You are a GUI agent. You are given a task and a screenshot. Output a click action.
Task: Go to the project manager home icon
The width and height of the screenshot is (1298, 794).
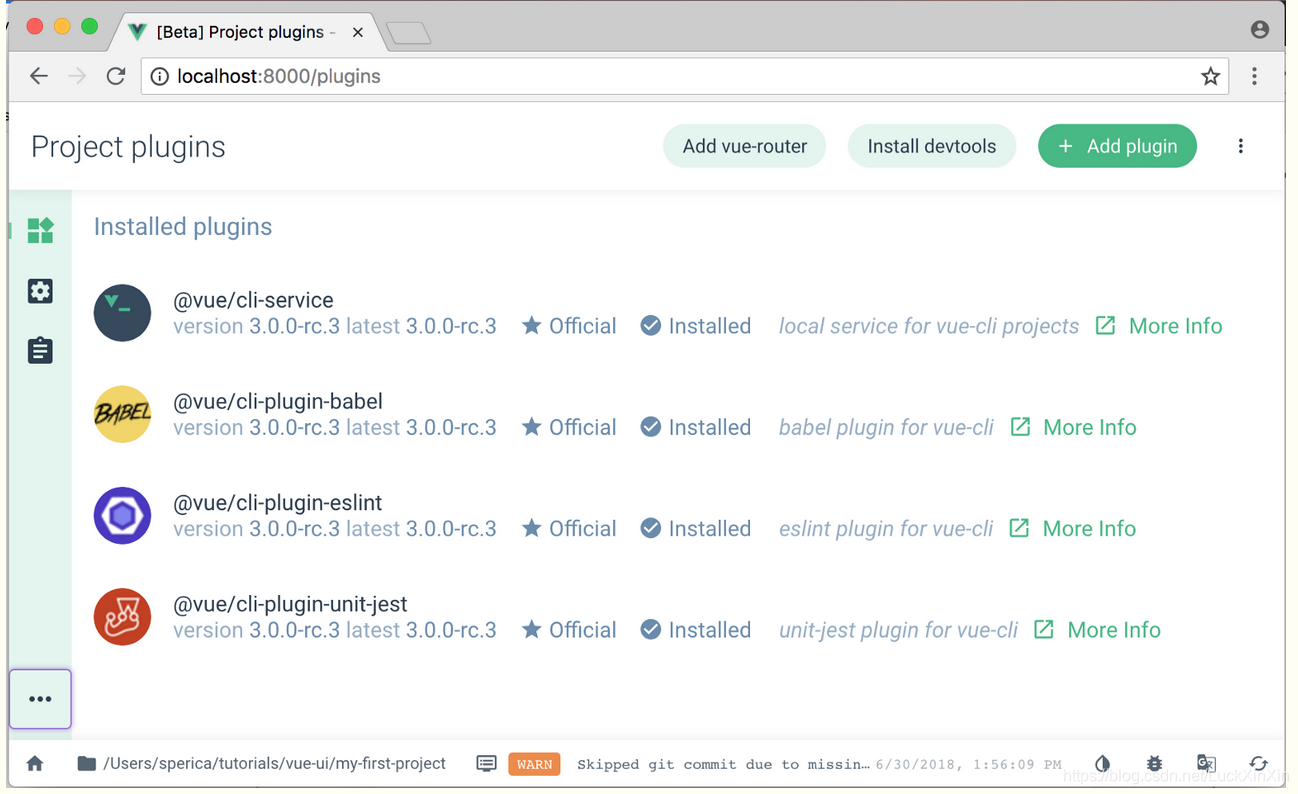35,764
